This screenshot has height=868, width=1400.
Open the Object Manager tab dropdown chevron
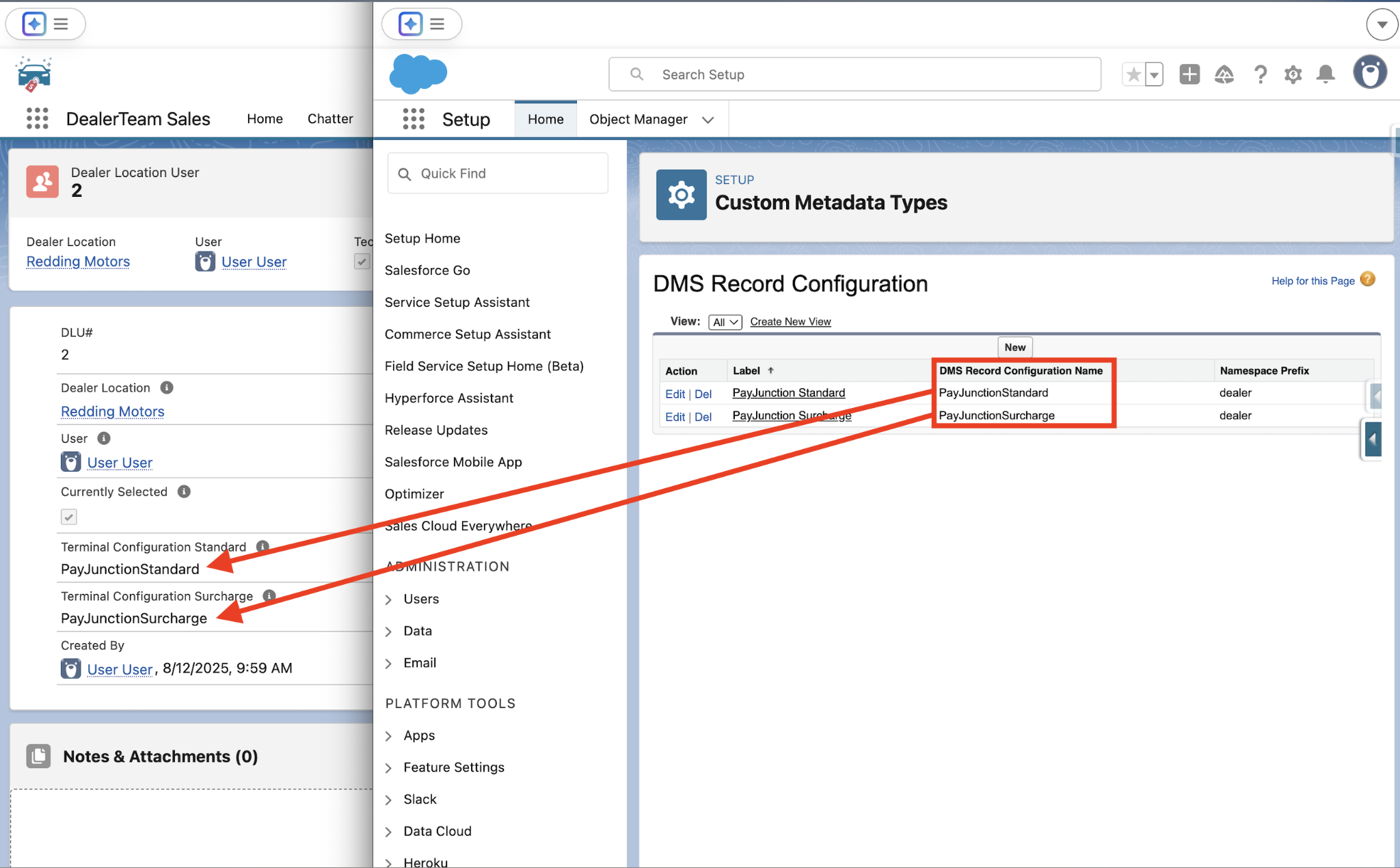(x=708, y=120)
